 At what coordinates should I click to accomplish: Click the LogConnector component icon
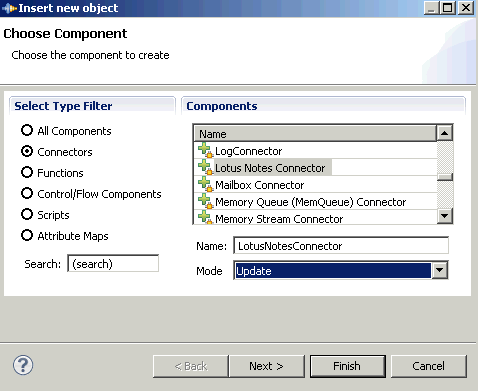(205, 150)
